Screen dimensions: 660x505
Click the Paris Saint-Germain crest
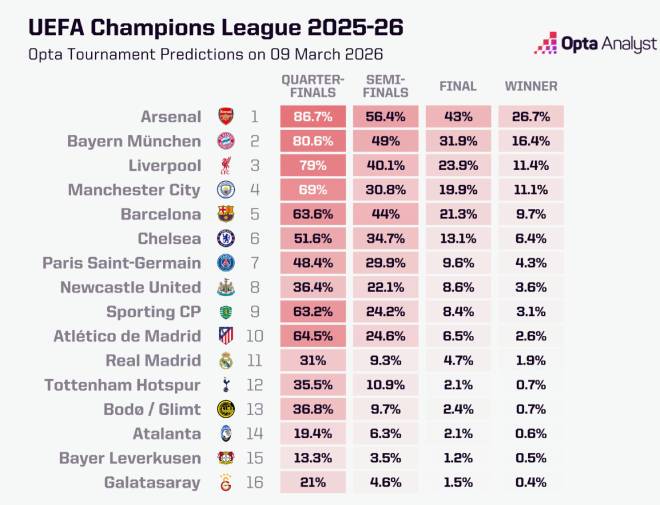pos(225,262)
